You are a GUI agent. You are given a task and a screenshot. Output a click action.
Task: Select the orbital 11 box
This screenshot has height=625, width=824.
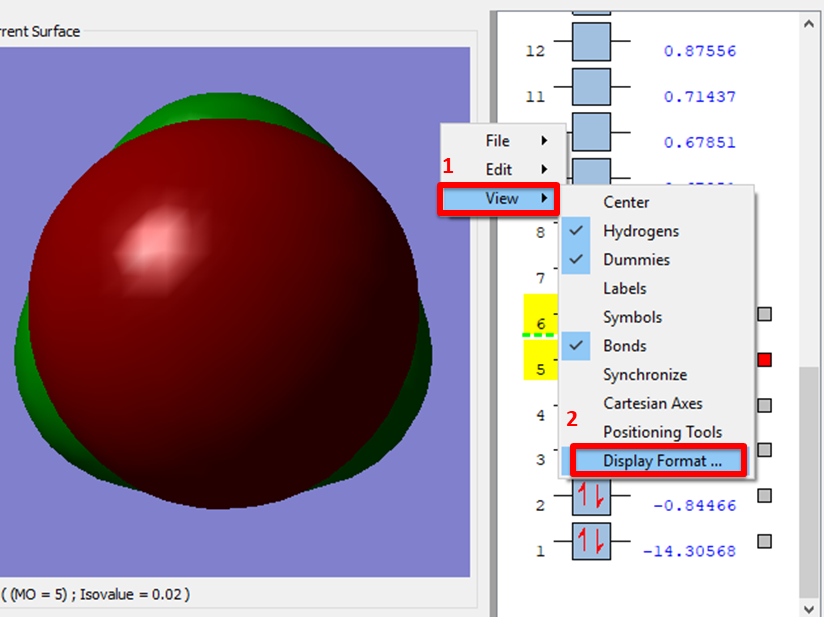click(591, 96)
